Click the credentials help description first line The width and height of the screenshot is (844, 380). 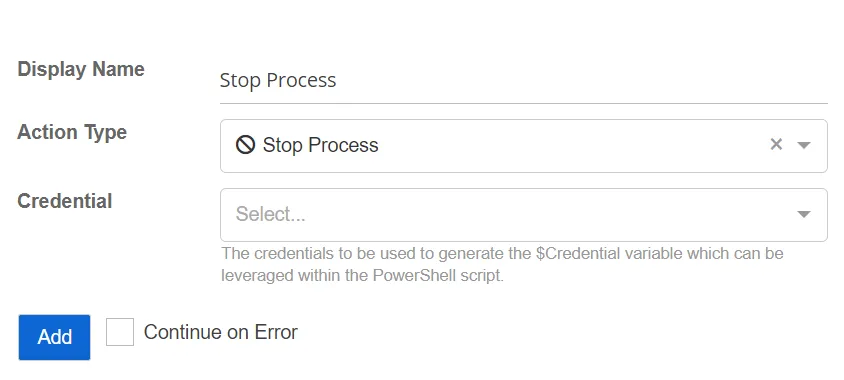pos(503,253)
